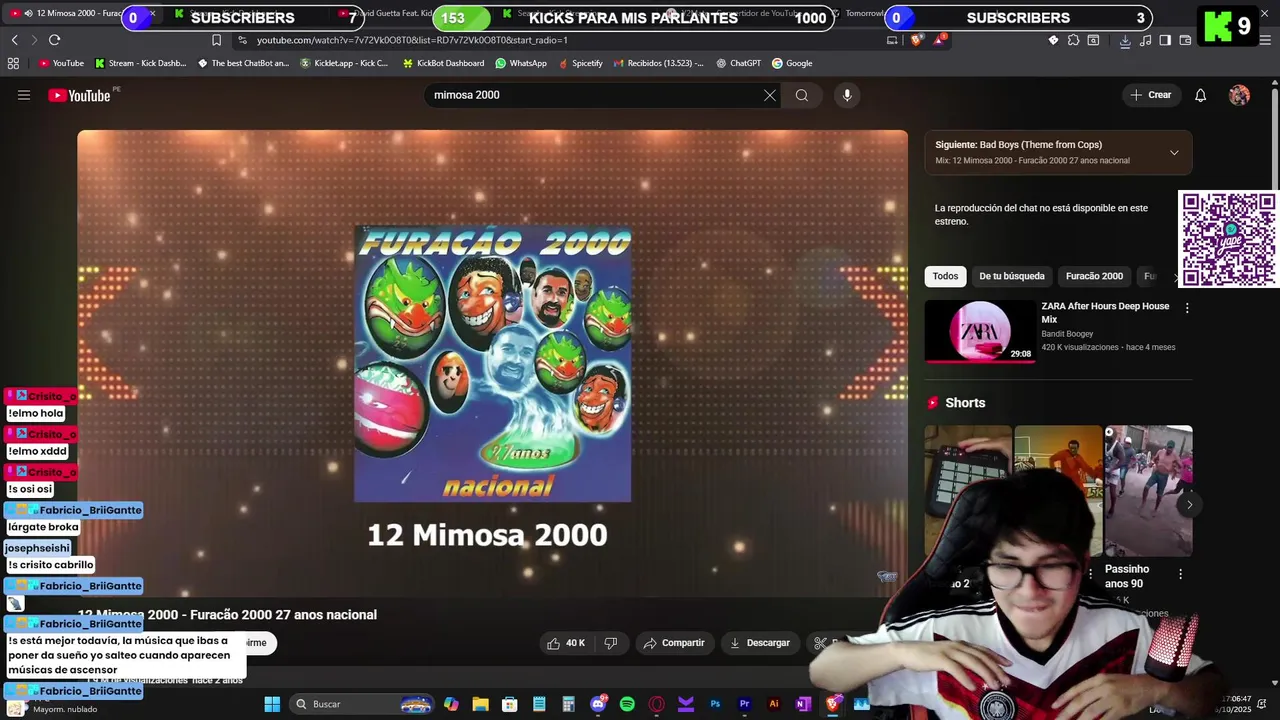The height and width of the screenshot is (720, 1280).
Task: Open Premiere Pro from the taskbar
Action: (x=744, y=704)
